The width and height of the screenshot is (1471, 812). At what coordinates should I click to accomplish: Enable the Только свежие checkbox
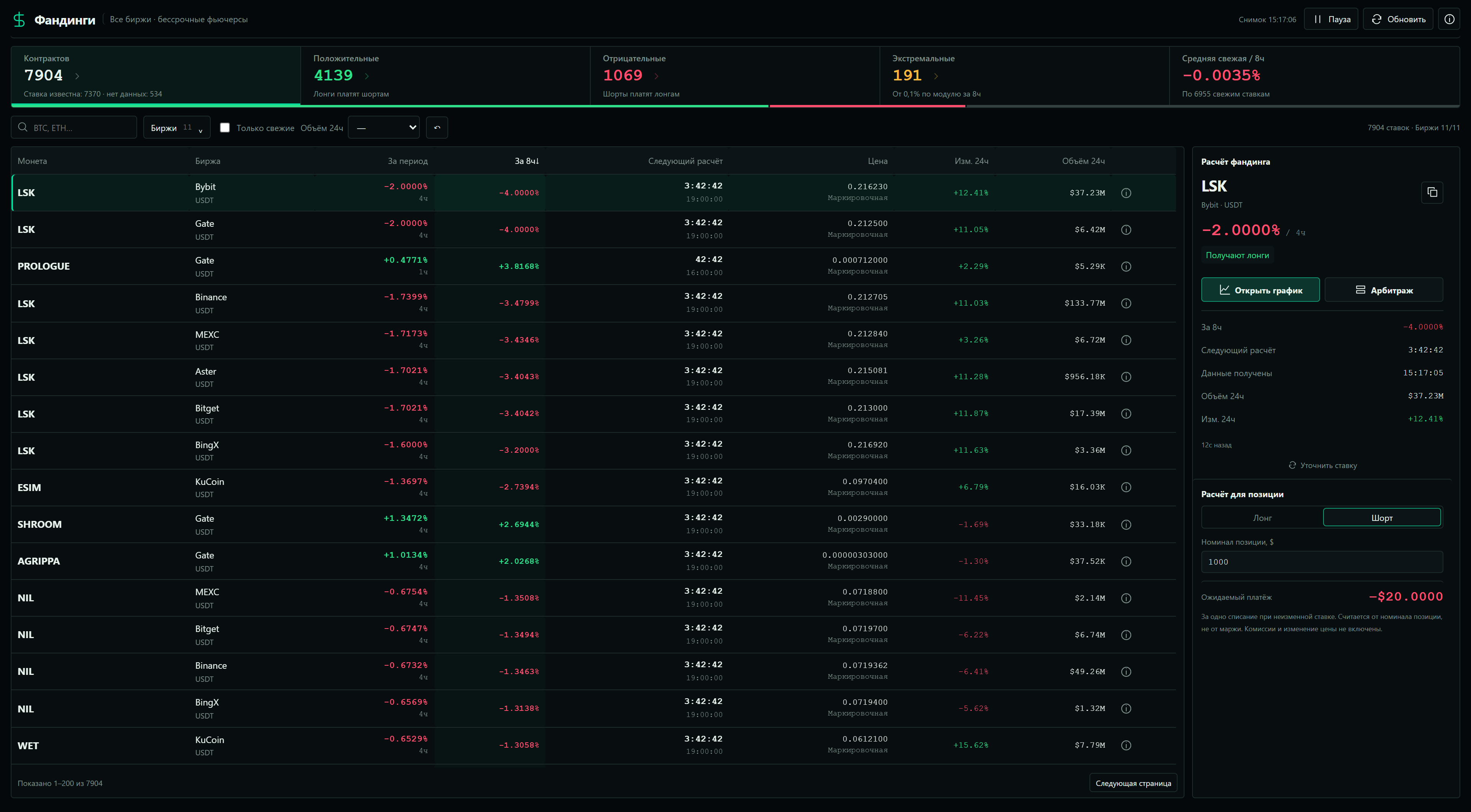[225, 127]
